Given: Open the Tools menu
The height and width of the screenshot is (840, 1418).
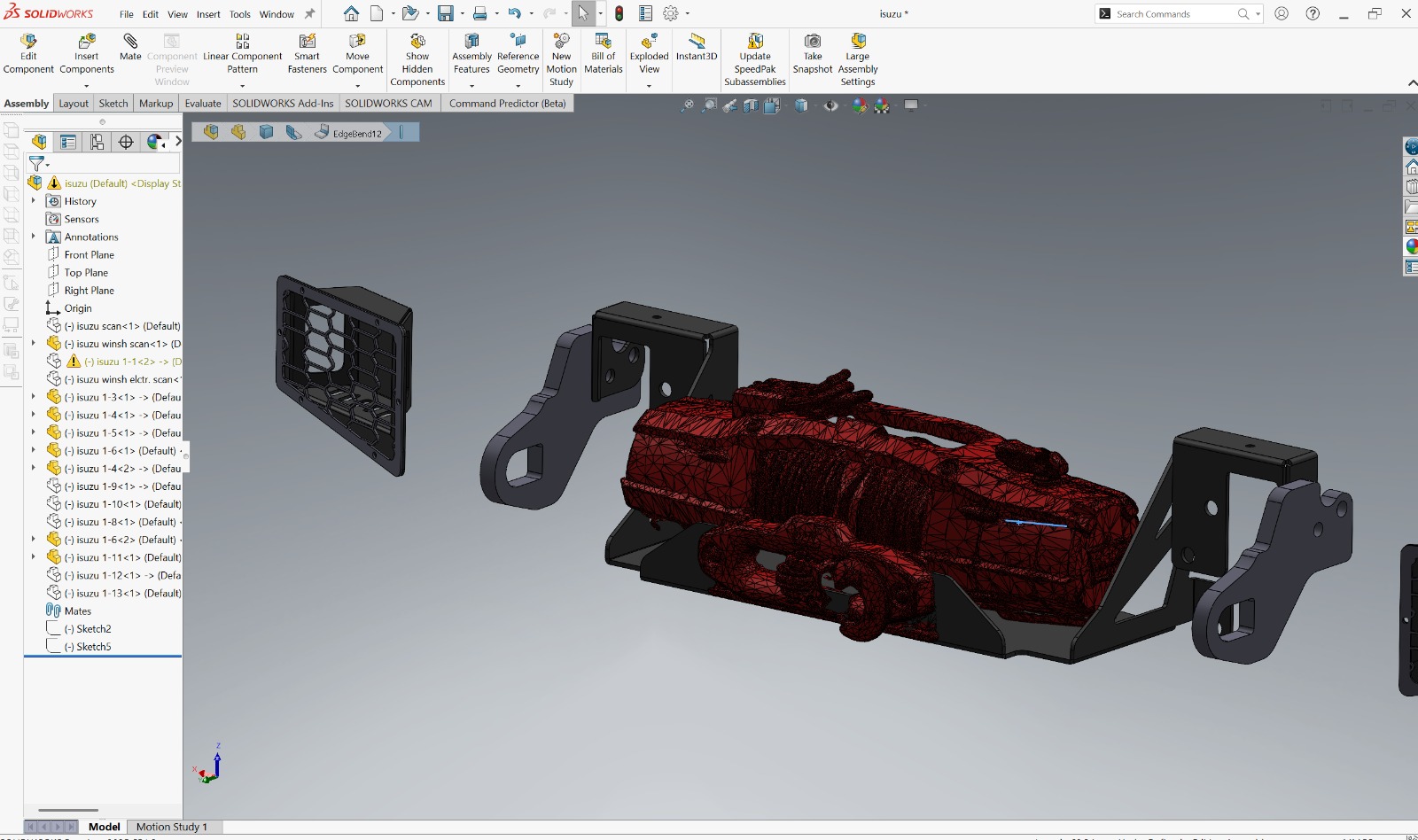Looking at the screenshot, I should pyautogui.click(x=239, y=14).
